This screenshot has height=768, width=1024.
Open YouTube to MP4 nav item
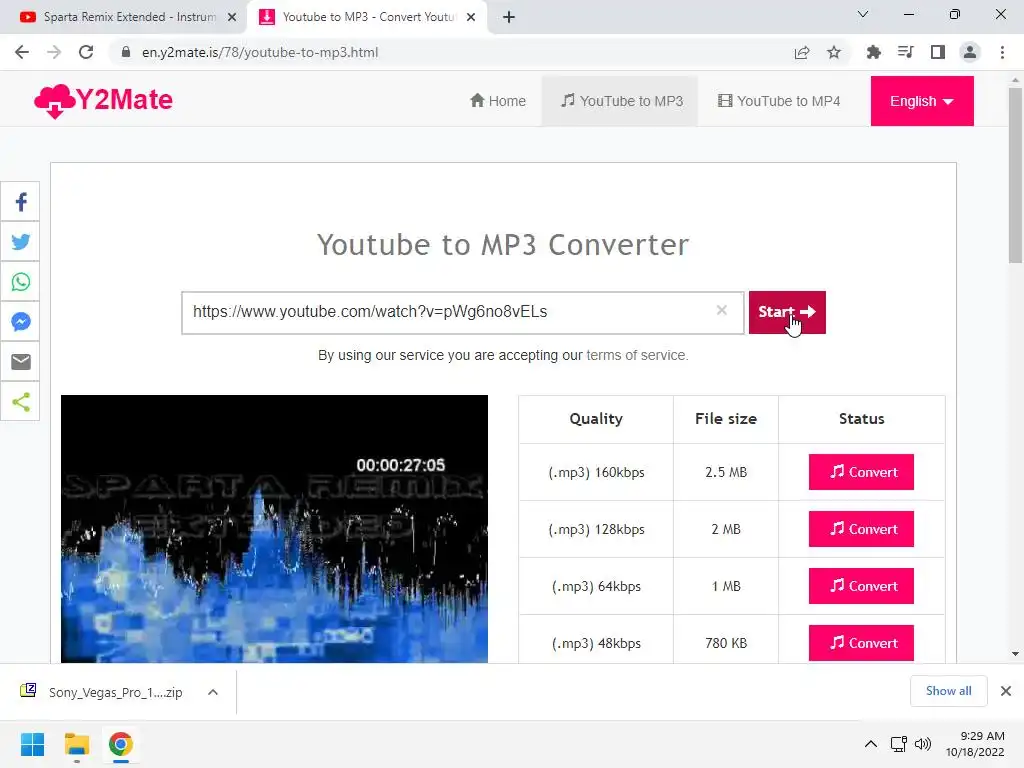coord(779,101)
